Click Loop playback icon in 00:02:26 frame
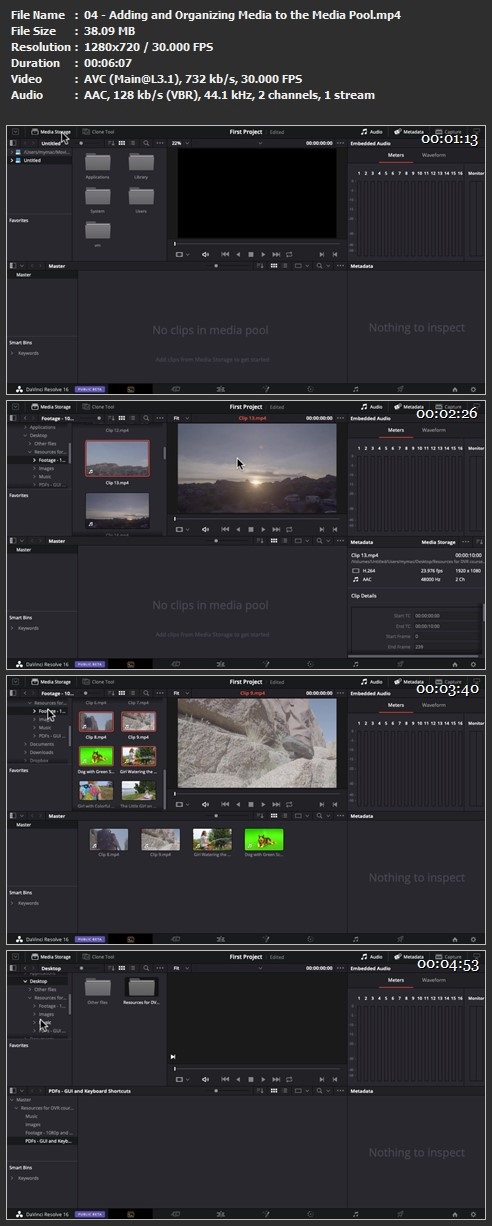The height and width of the screenshot is (1226, 492). click(x=289, y=530)
